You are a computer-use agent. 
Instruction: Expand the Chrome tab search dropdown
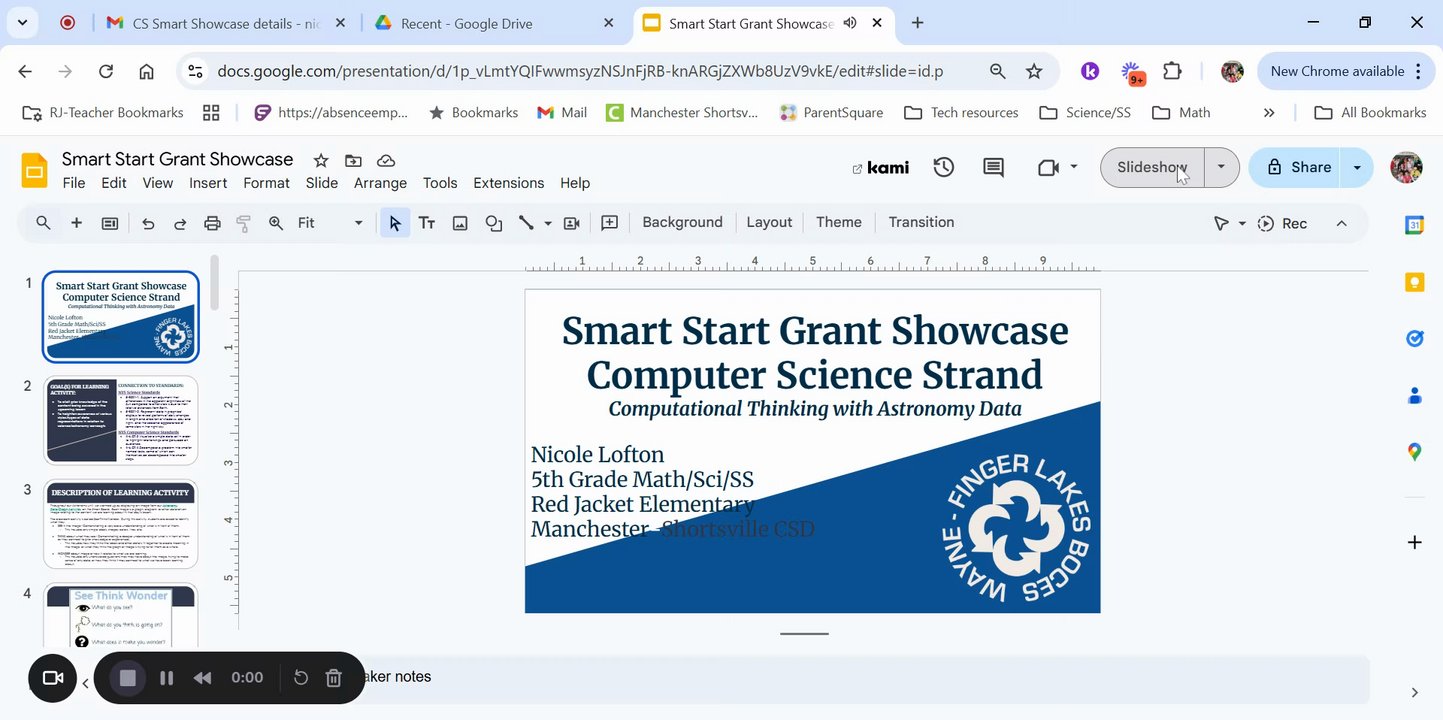coord(22,22)
